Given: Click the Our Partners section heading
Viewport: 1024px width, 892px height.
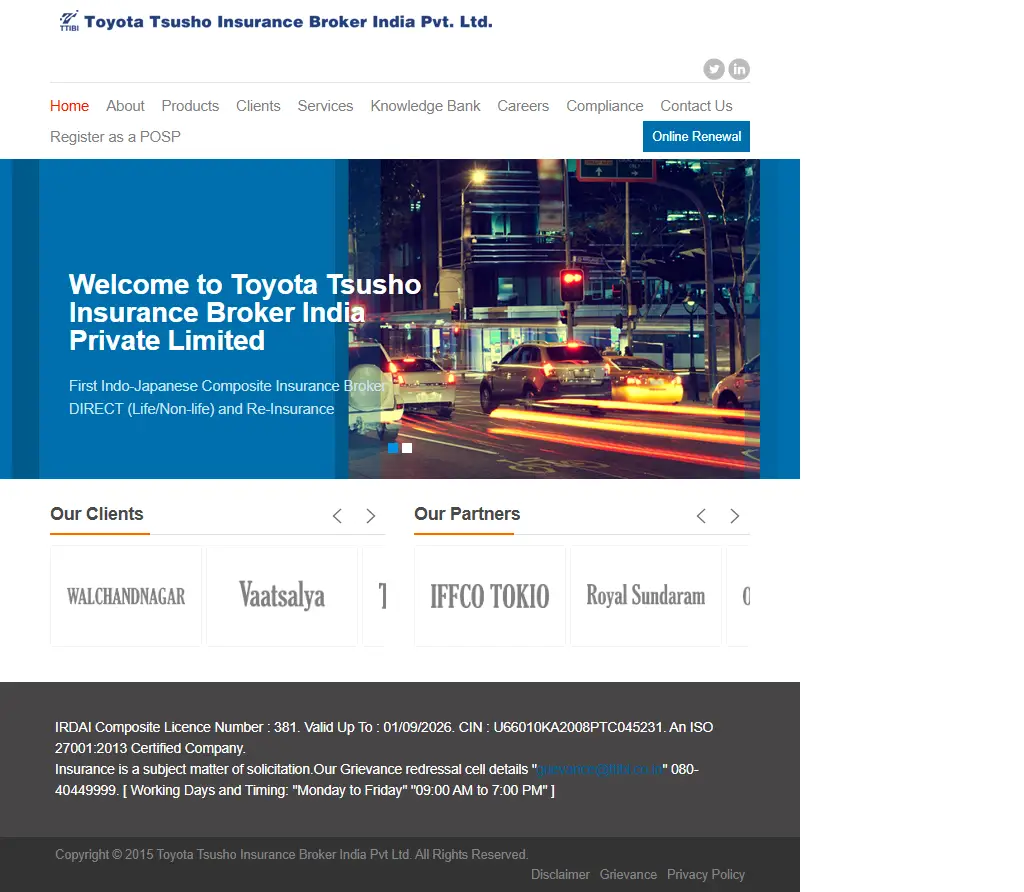Looking at the screenshot, I should [467, 514].
